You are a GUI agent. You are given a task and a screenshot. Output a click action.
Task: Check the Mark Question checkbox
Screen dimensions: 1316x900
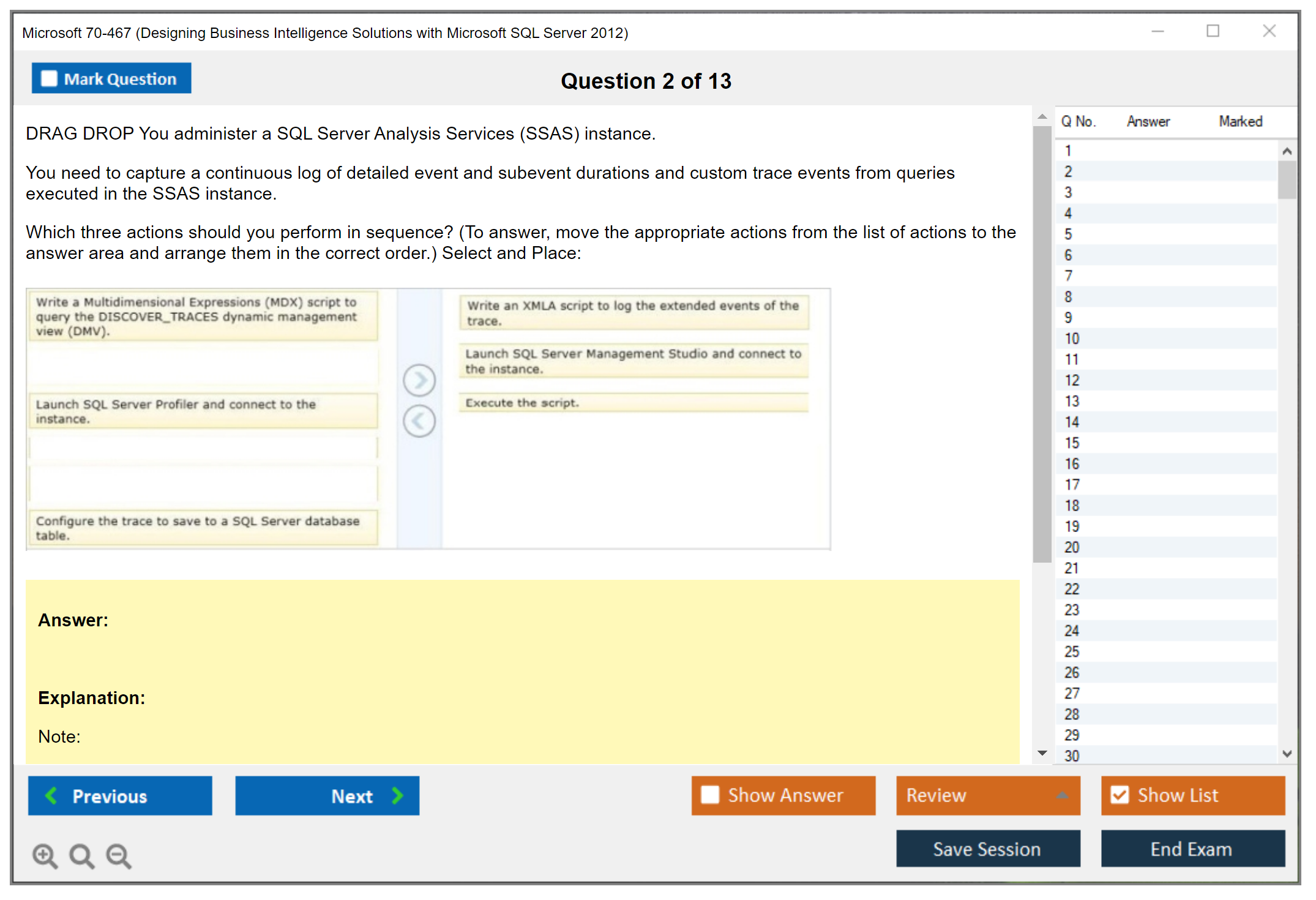point(48,78)
